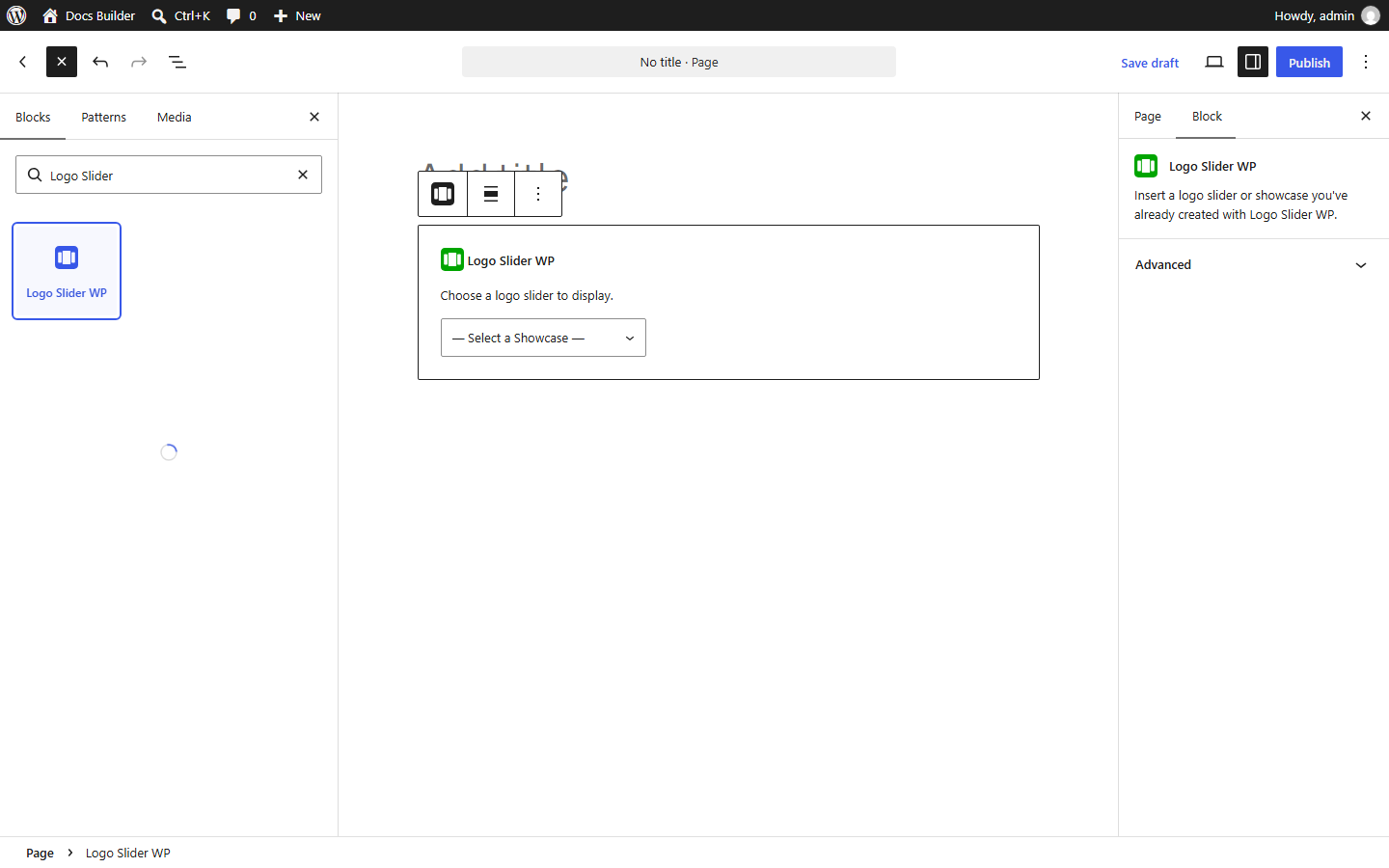Open the Select a Showcase dropdown
1389x868 pixels.
pyautogui.click(x=543, y=338)
